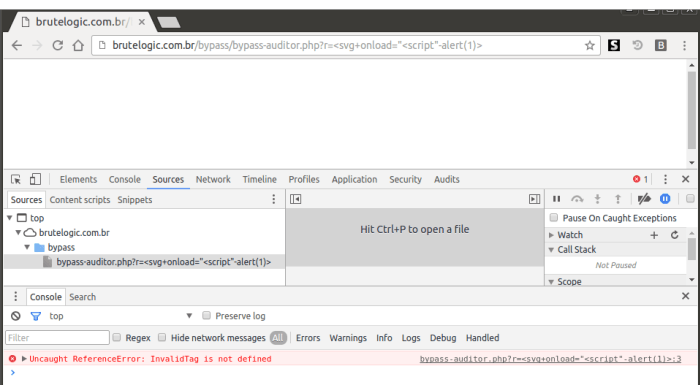Click the console Filter text field
The image size is (700, 385).
click(57, 338)
